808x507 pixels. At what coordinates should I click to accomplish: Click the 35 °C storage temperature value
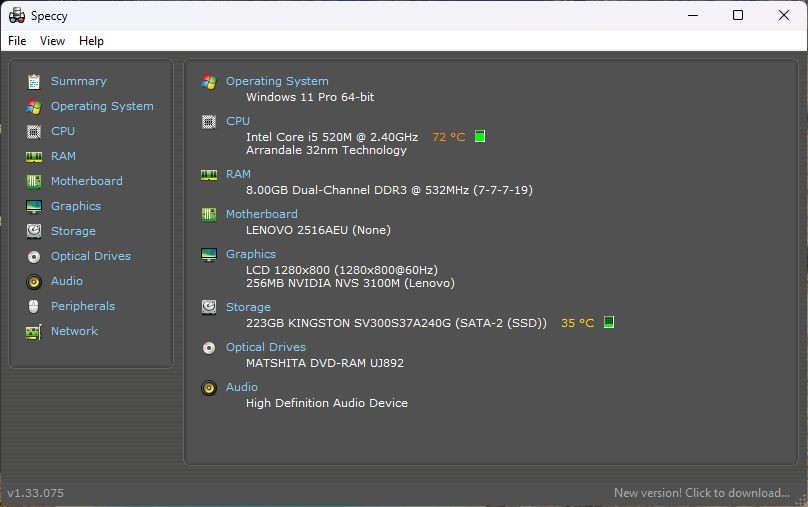pyautogui.click(x=578, y=323)
